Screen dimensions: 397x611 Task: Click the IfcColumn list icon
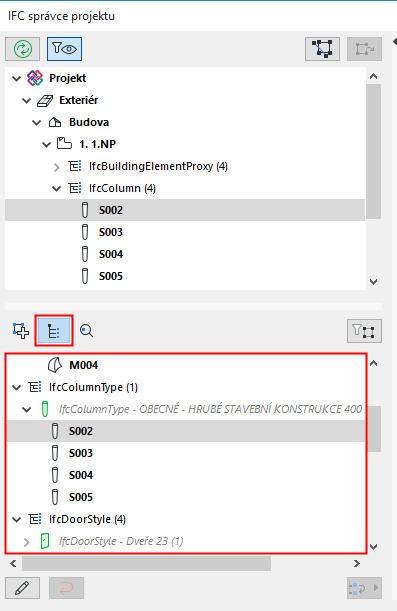(74, 188)
